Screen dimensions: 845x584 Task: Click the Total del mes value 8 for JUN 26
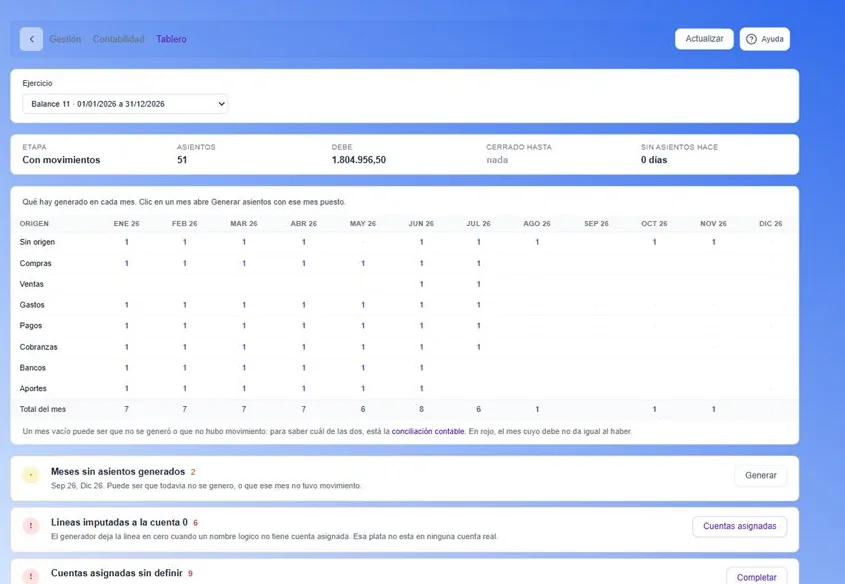point(421,409)
